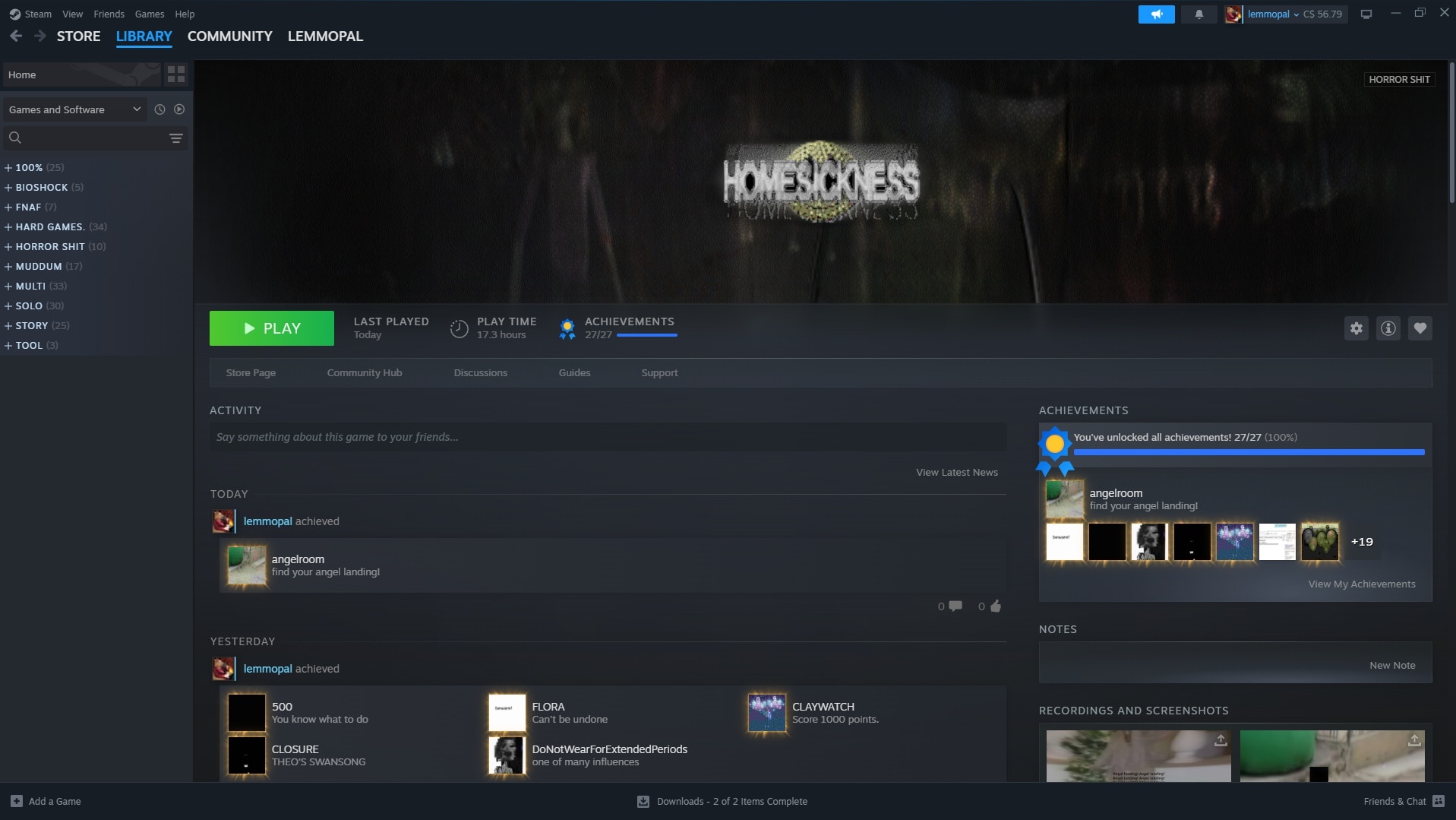Open the game's Store Page link
The height and width of the screenshot is (820, 1456).
[251, 372]
